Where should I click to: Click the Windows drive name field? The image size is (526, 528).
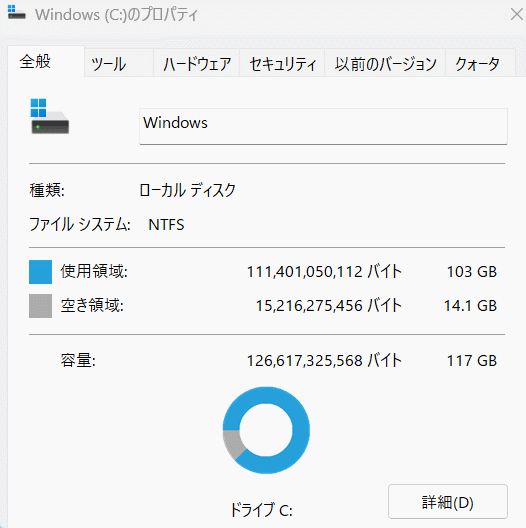pos(323,126)
